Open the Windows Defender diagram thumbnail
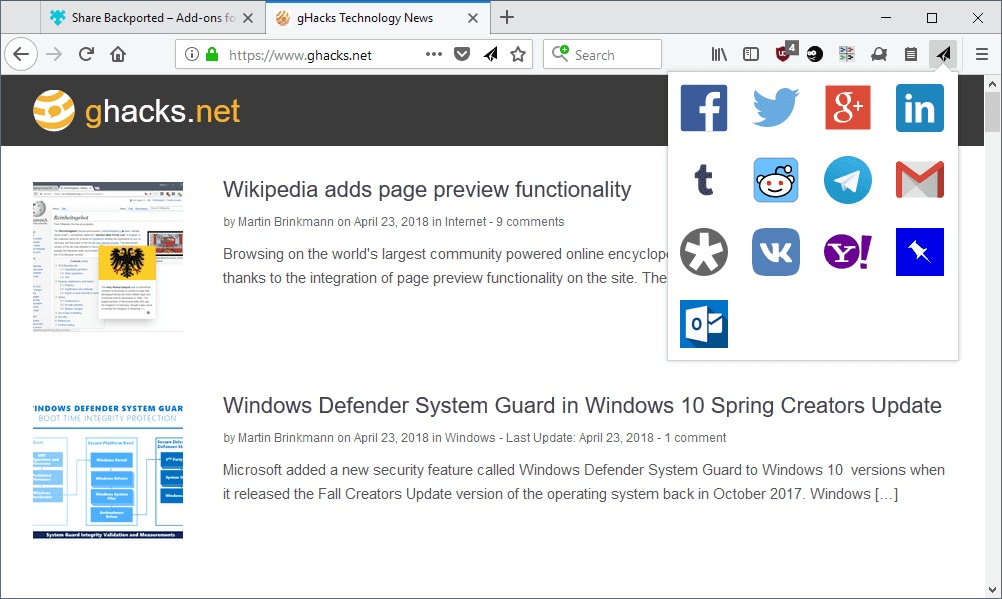Viewport: 1002px width, 599px height. [x=108, y=471]
